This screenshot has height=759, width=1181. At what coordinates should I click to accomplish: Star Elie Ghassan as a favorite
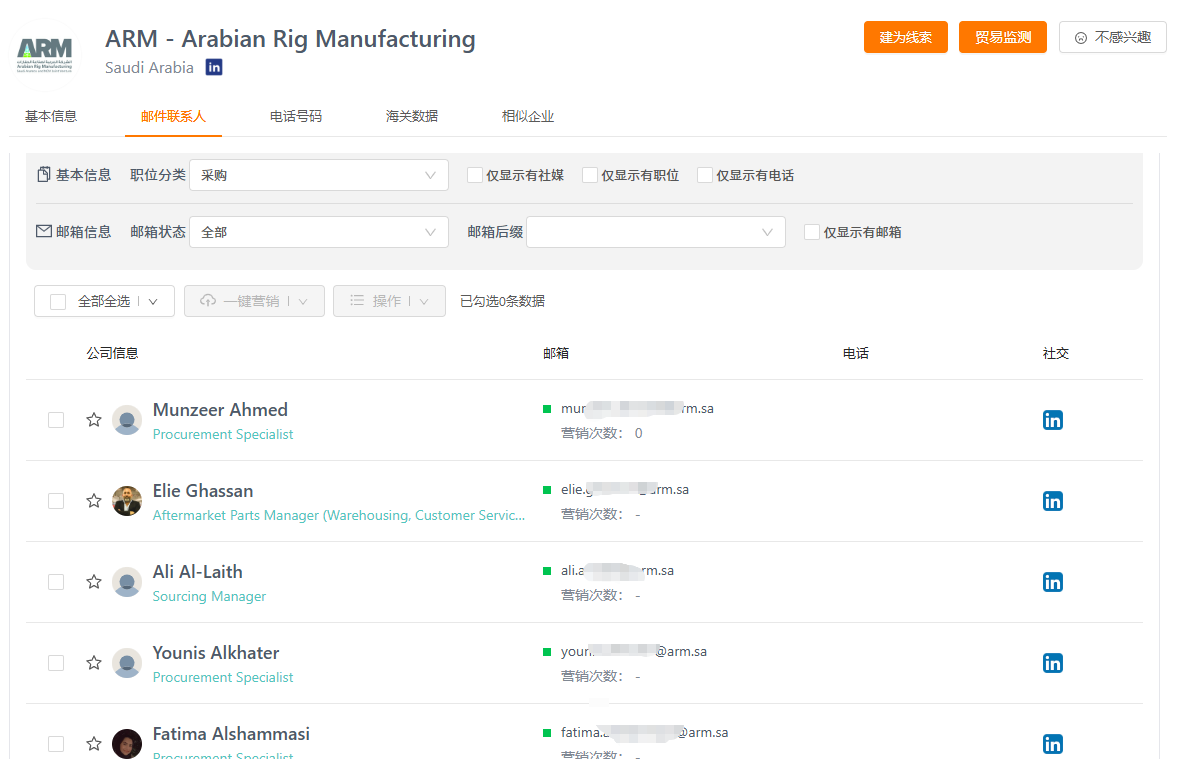pyautogui.click(x=93, y=501)
